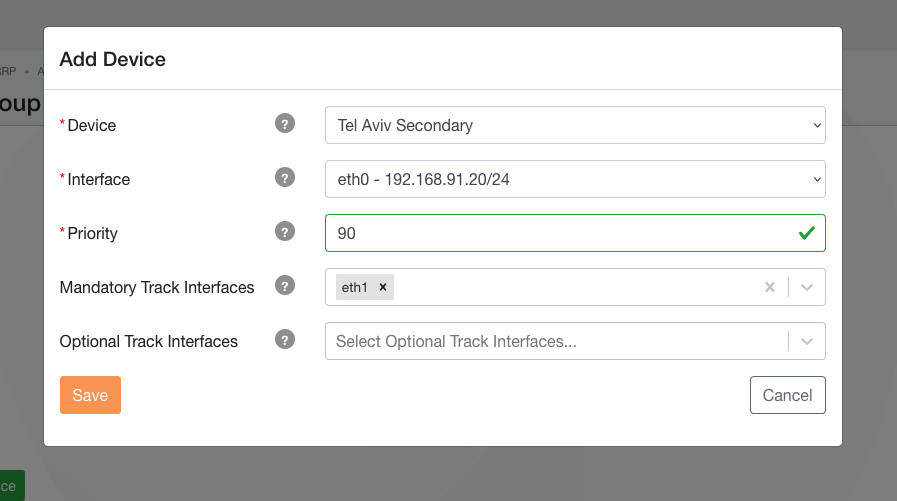The image size is (897, 501).
Task: Open the Priority field help tooltip icon
Action: (x=285, y=232)
